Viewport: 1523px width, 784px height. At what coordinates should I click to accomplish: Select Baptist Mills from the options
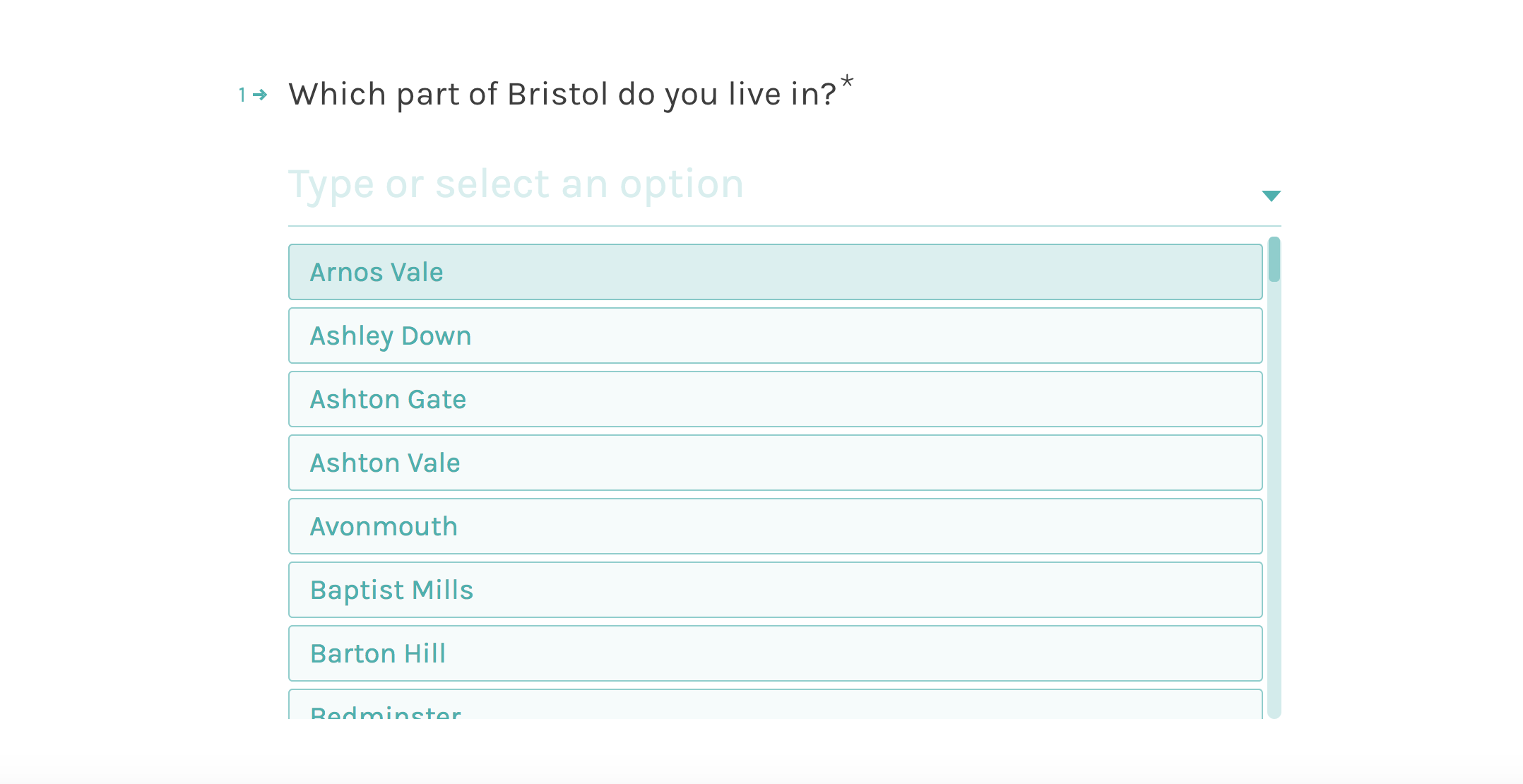[775, 590]
